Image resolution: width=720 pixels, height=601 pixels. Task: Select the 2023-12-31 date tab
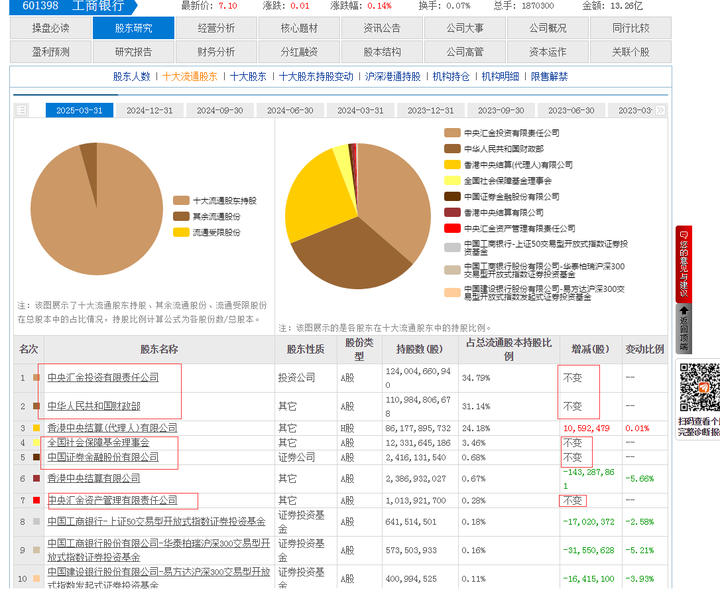tap(431, 110)
